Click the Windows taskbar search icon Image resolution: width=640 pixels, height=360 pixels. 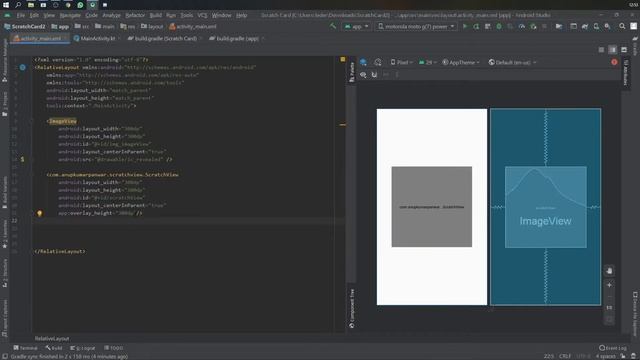(x=18, y=4)
